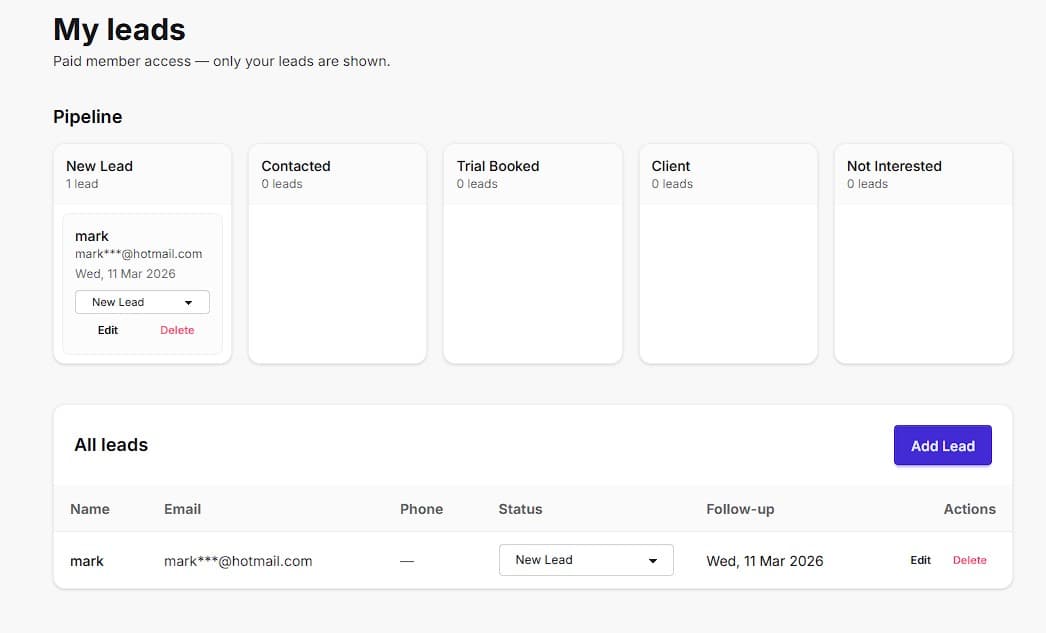The image size is (1046, 633).
Task: Open the New Lead status dropdown in the table
Action: pyautogui.click(x=585, y=560)
